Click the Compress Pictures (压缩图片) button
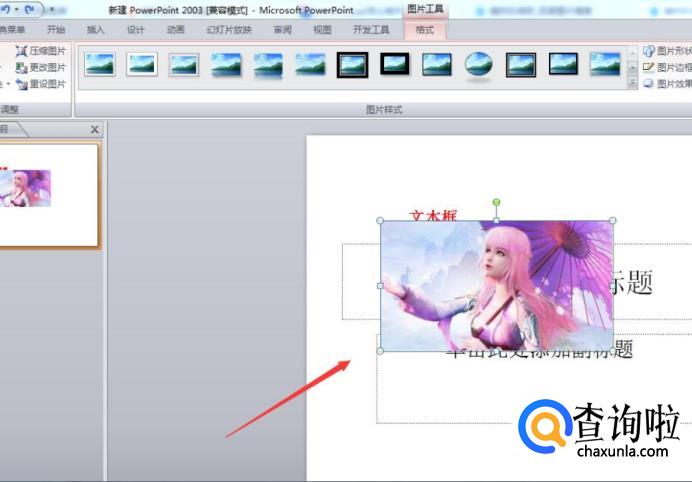Screen dimensions: 692x482 (x=41, y=51)
